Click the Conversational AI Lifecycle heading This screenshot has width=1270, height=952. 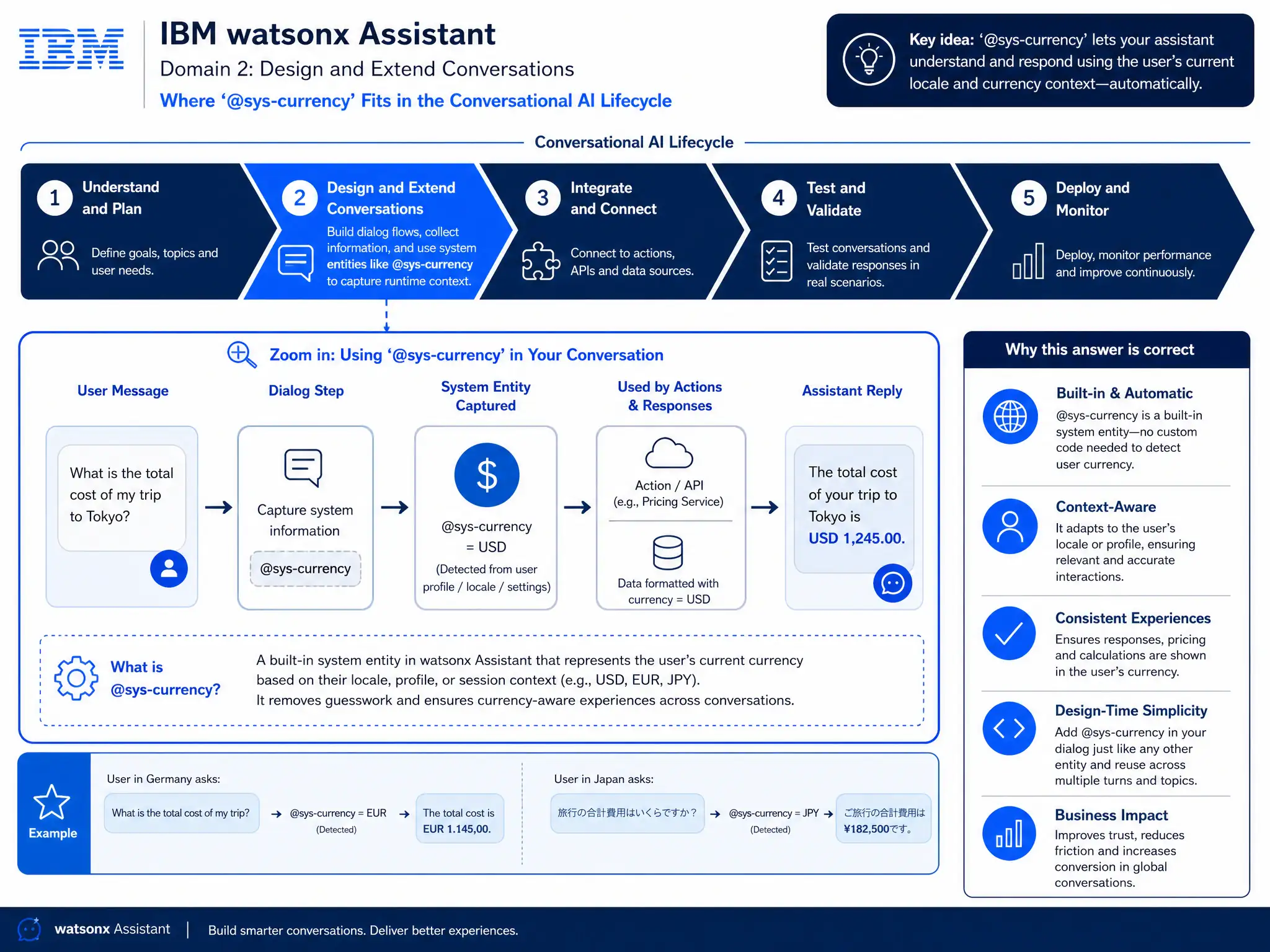[634, 142]
